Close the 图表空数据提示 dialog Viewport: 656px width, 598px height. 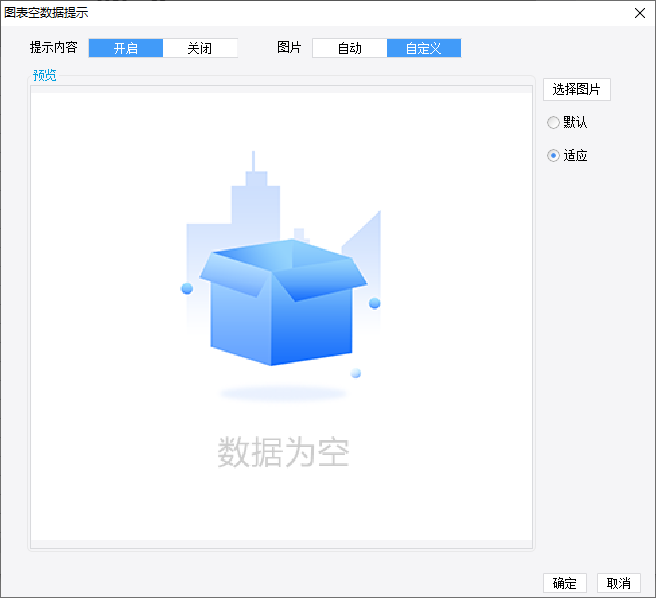pyautogui.click(x=639, y=13)
